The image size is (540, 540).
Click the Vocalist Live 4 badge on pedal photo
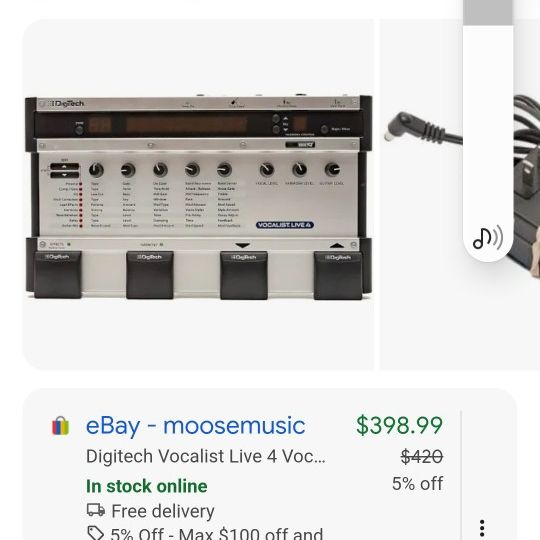coord(284,225)
